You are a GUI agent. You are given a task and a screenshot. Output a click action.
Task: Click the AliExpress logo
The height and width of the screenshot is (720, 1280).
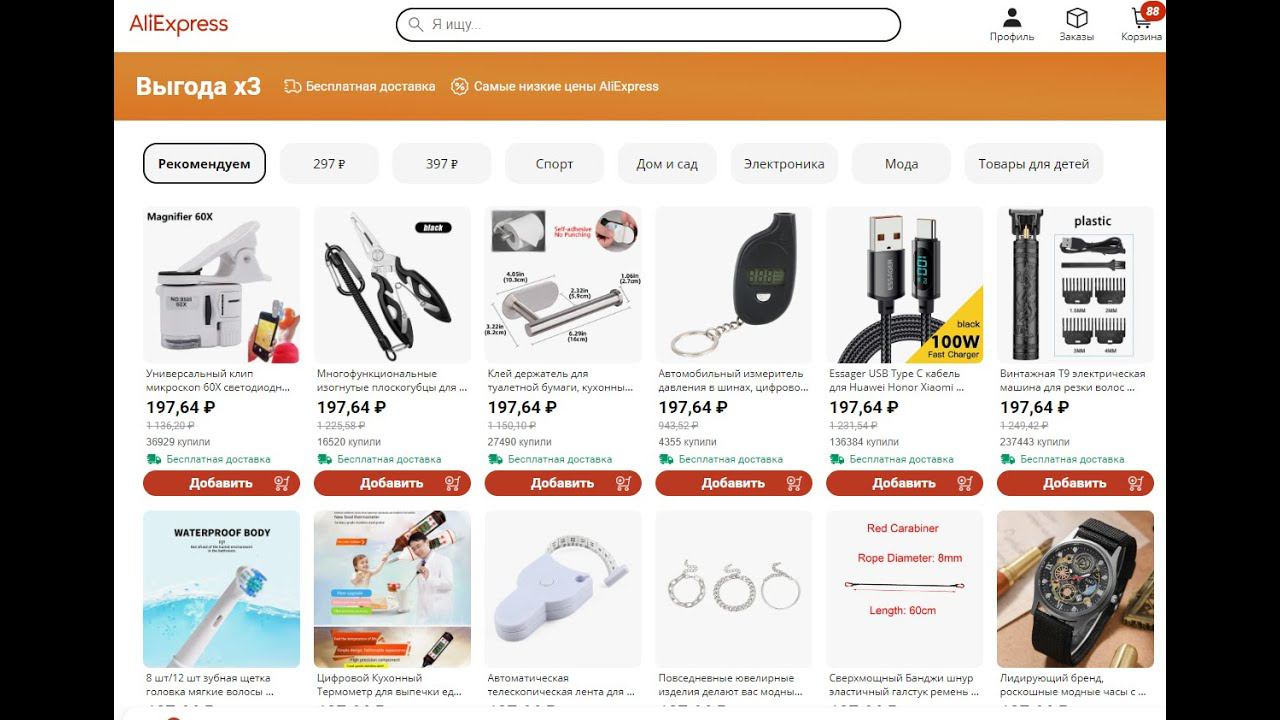coord(179,24)
